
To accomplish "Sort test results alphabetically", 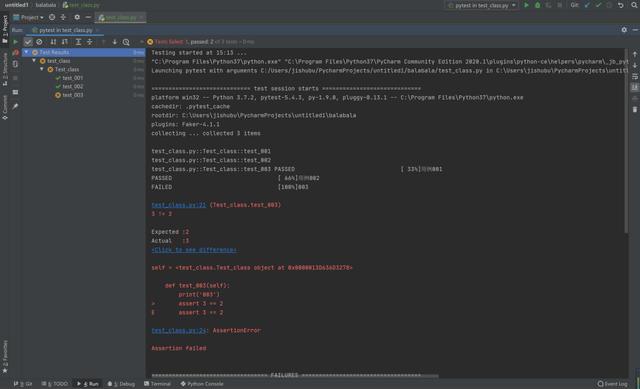I will click(x=53, y=42).
